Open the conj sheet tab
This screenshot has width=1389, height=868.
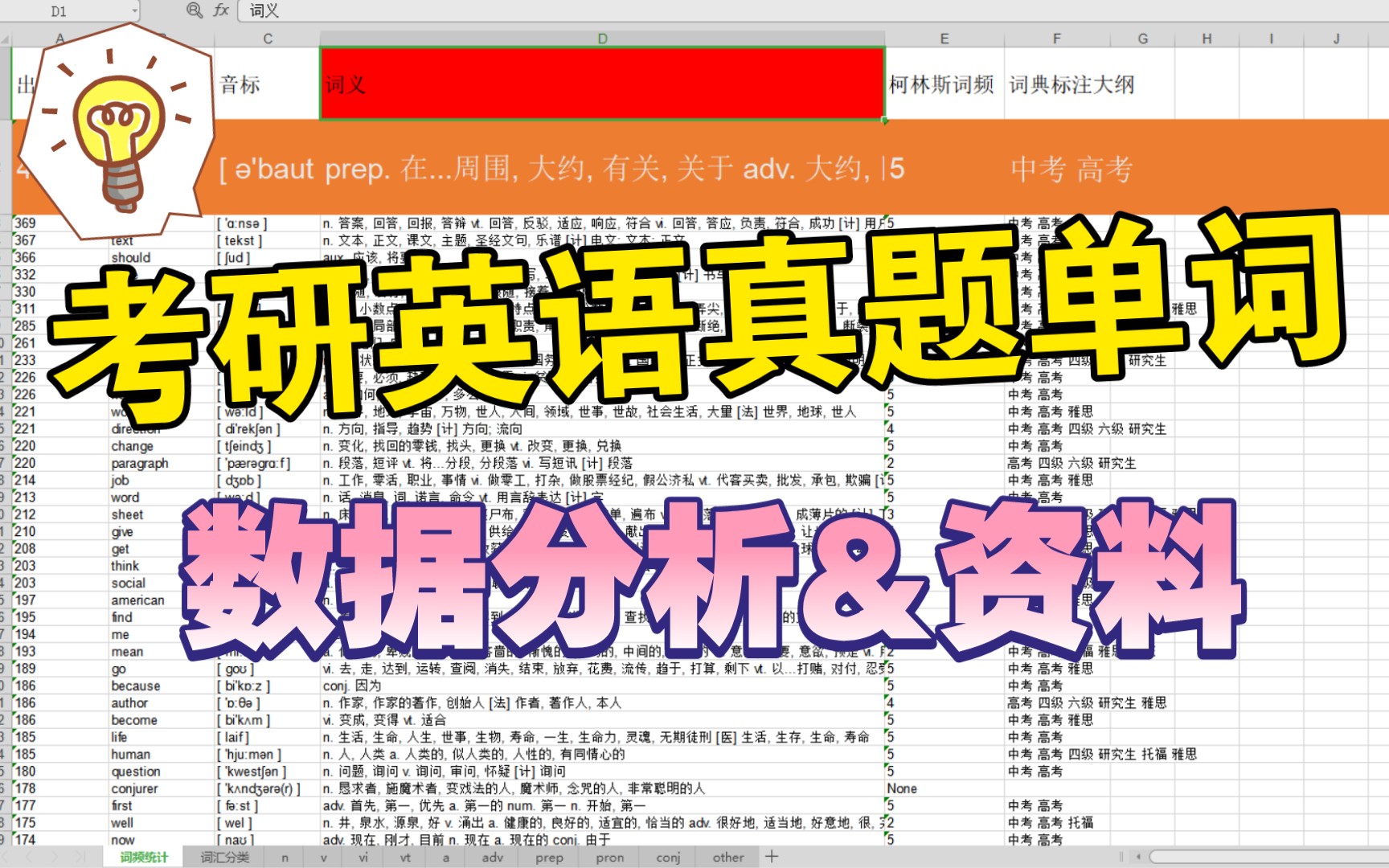668,858
